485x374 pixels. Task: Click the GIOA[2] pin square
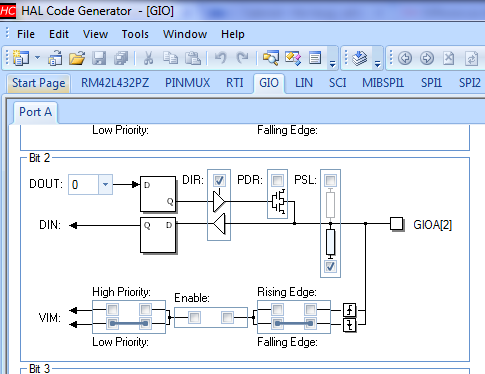pyautogui.click(x=396, y=224)
